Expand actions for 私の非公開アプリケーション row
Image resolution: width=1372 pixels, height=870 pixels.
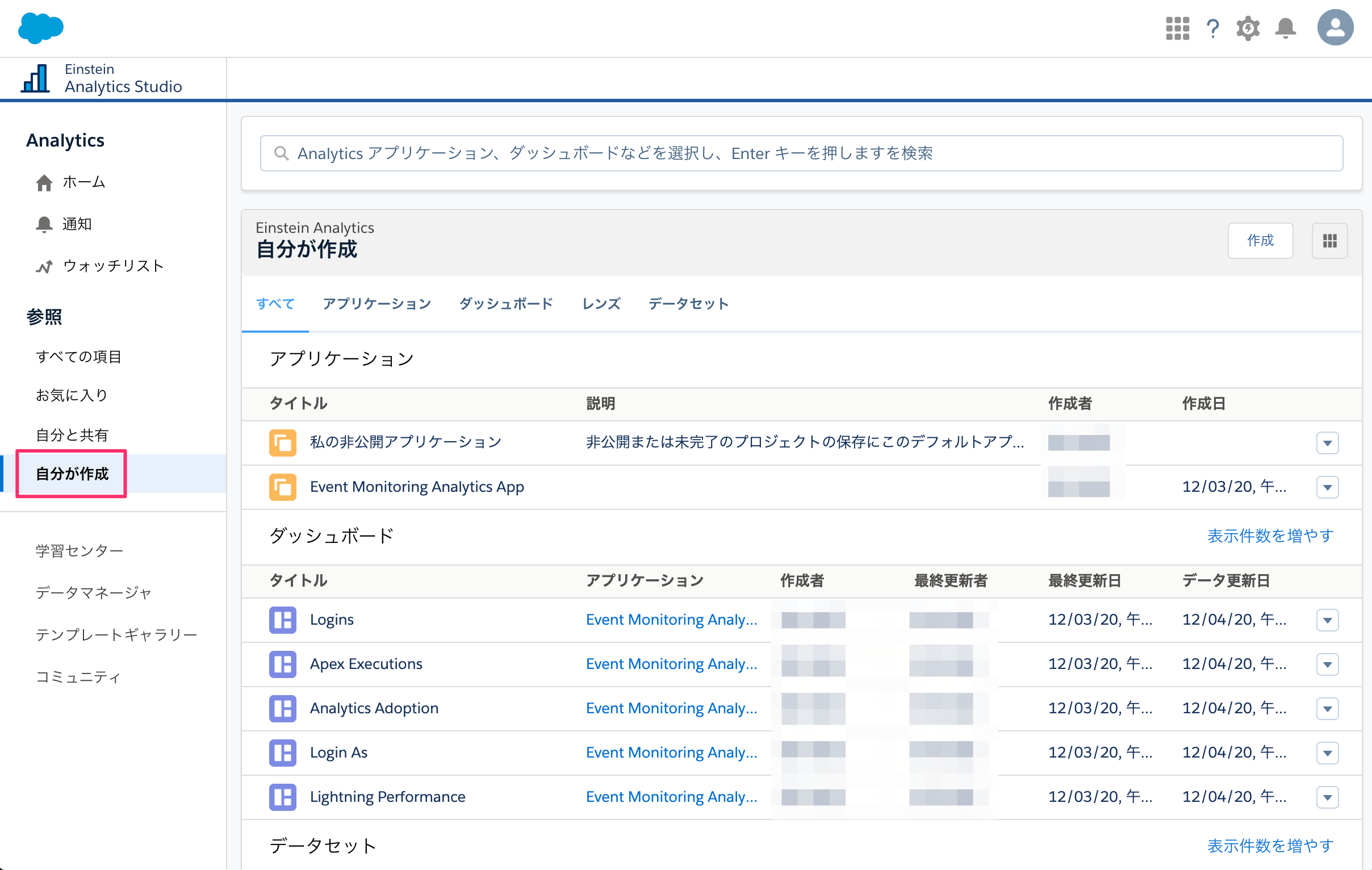1327,444
